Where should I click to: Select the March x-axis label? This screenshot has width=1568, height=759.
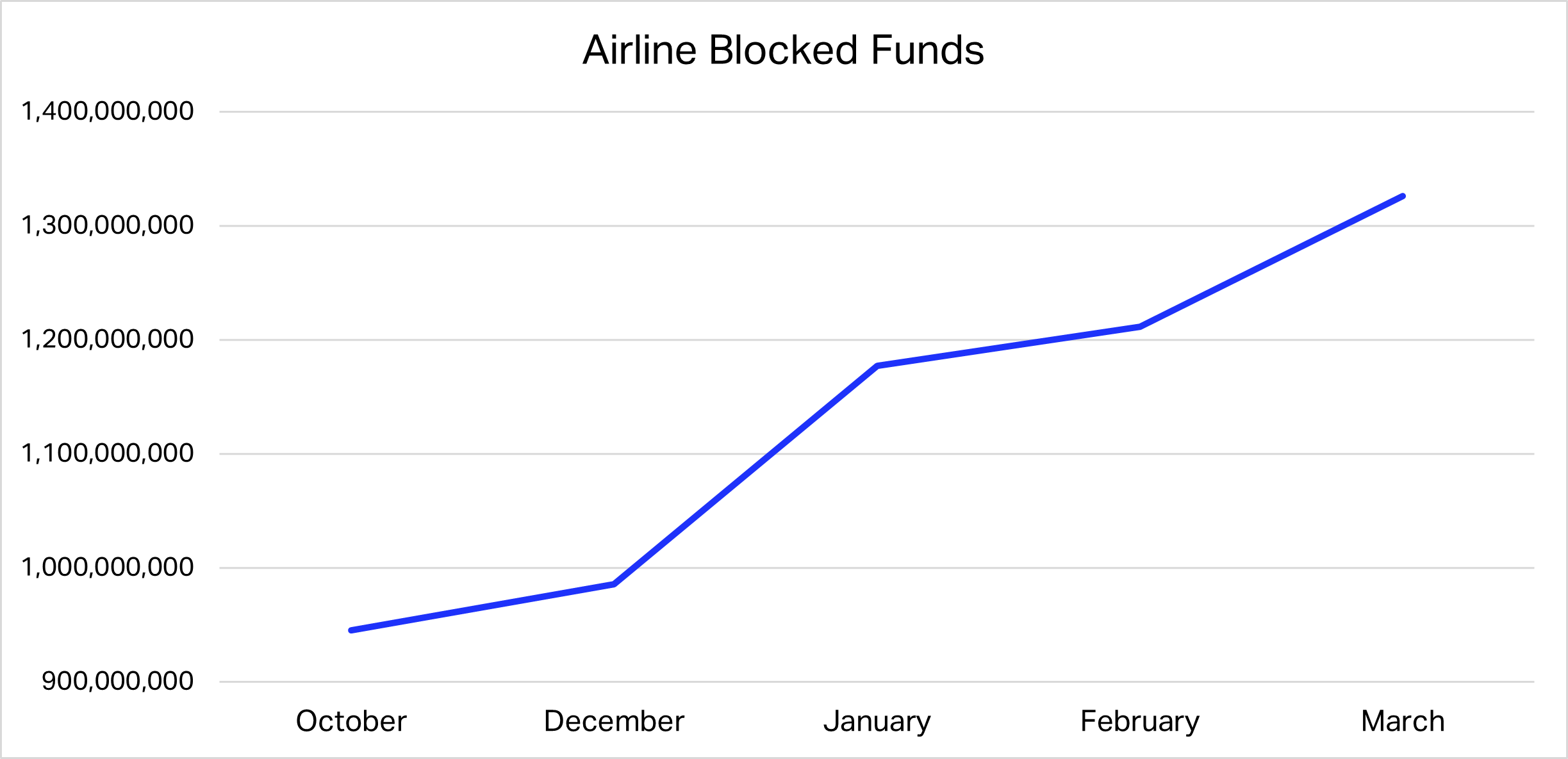click(1403, 722)
